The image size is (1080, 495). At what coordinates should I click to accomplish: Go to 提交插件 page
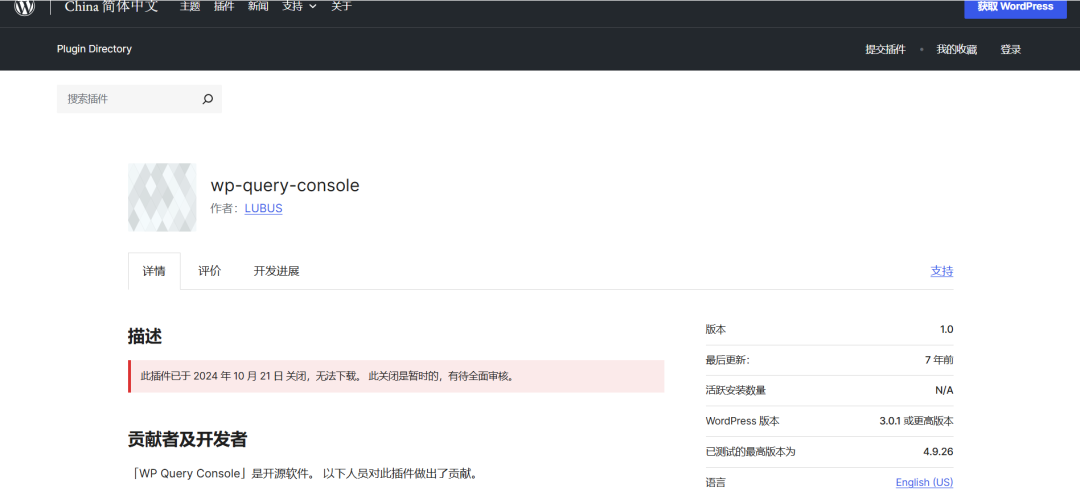tap(885, 50)
